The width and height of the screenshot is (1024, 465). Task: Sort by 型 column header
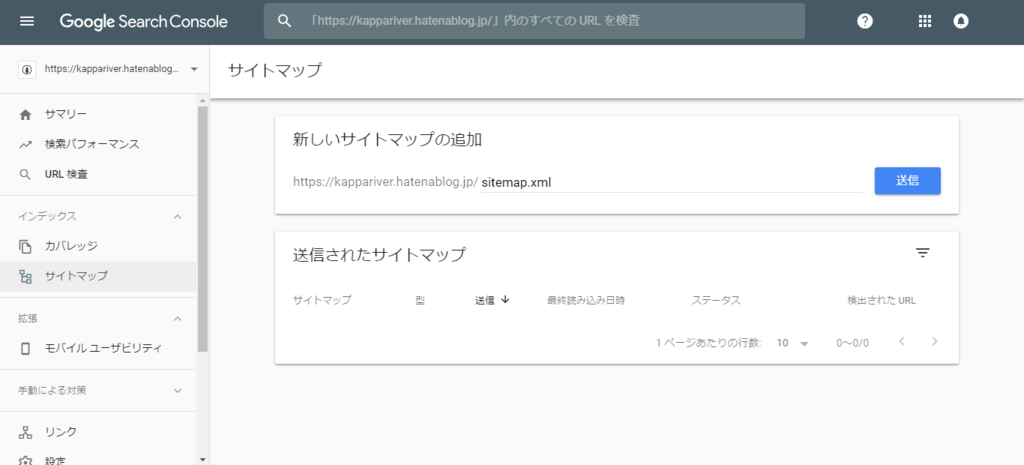[x=420, y=300]
